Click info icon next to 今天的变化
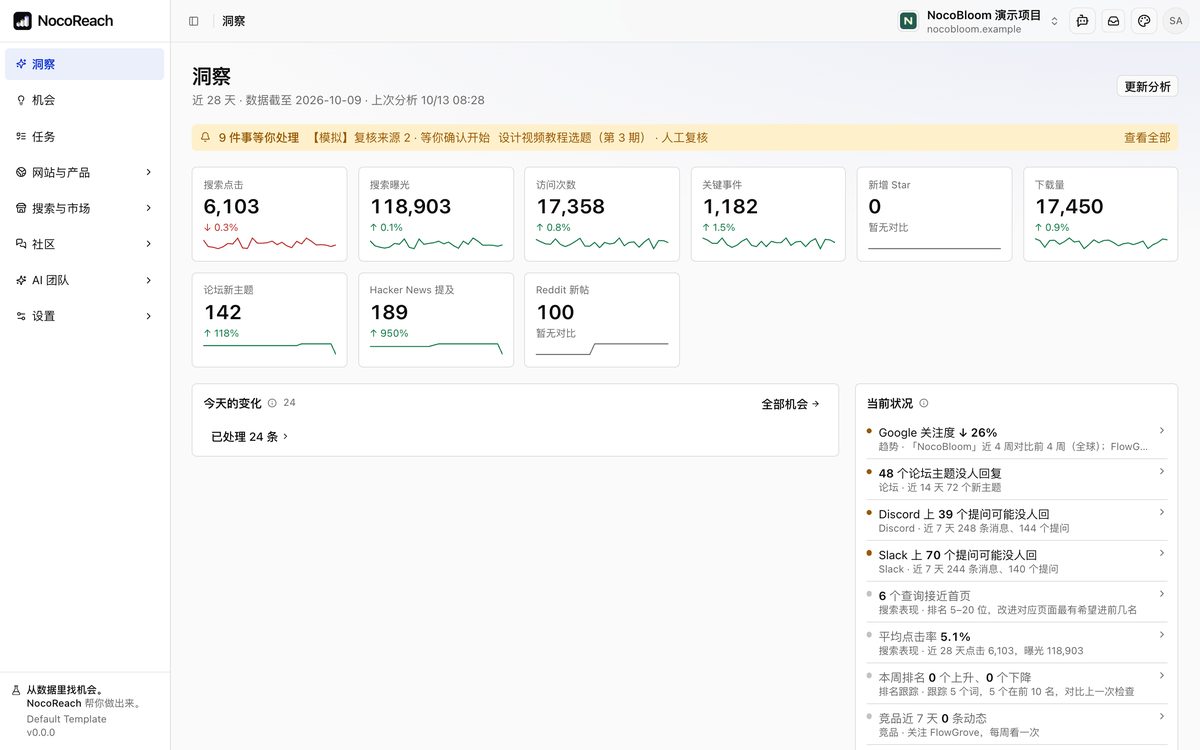The image size is (1200, 750). coord(272,403)
